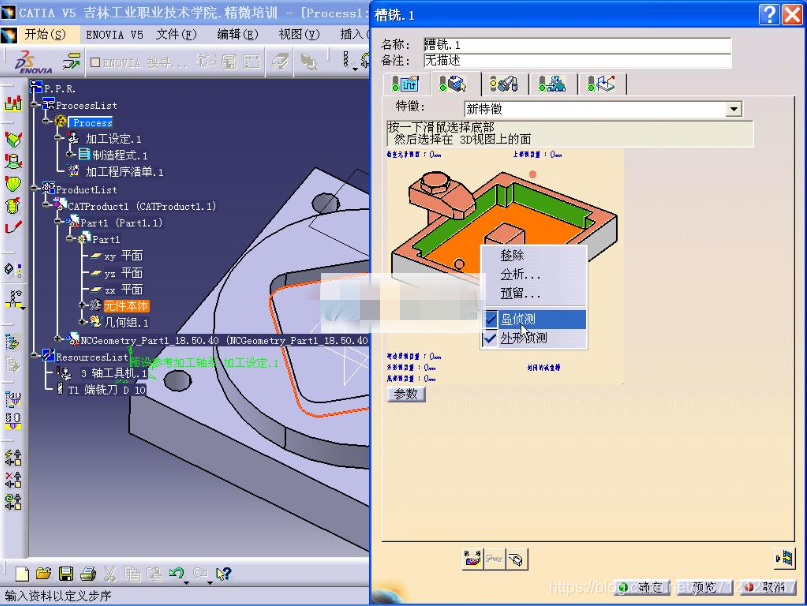807x606 pixels.
Task: Click the green shell-shaped machining icon
Action: click(x=13, y=184)
